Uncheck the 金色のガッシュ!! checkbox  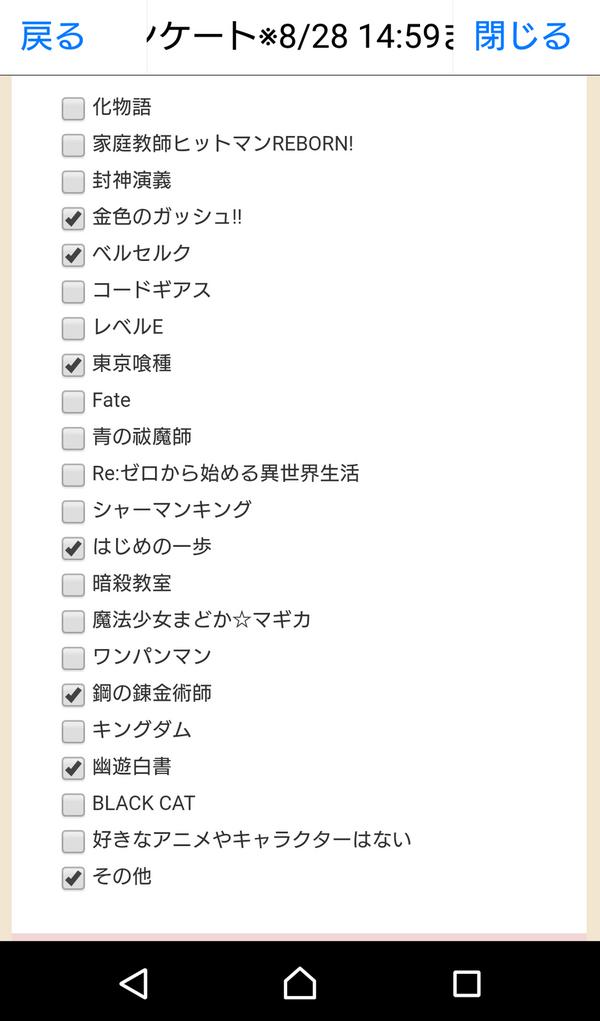[73, 218]
